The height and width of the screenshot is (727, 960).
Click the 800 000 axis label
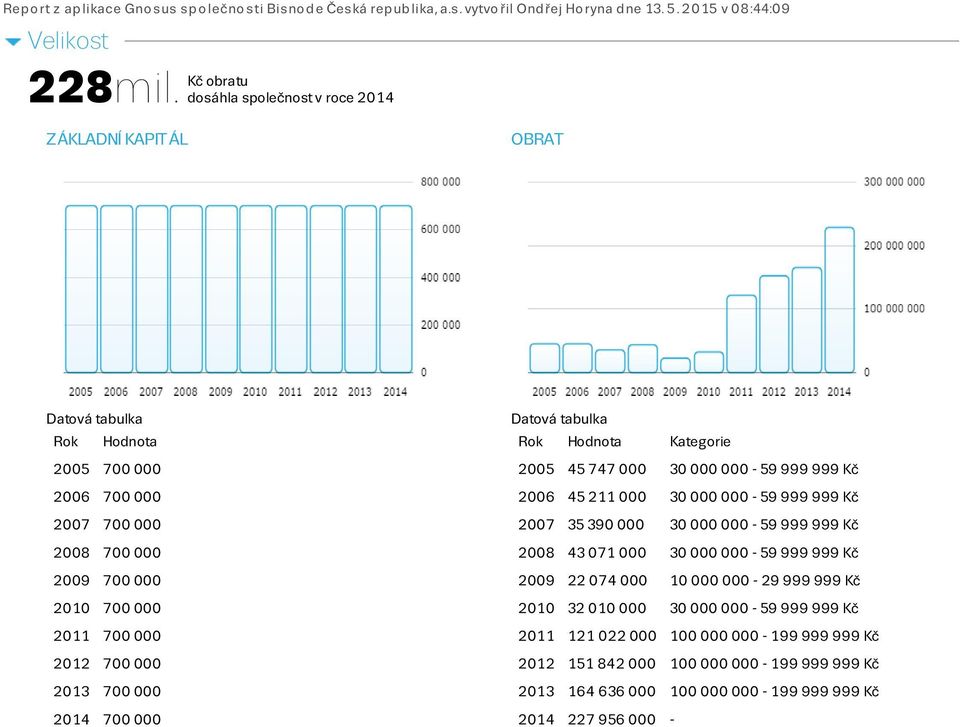[x=440, y=182]
